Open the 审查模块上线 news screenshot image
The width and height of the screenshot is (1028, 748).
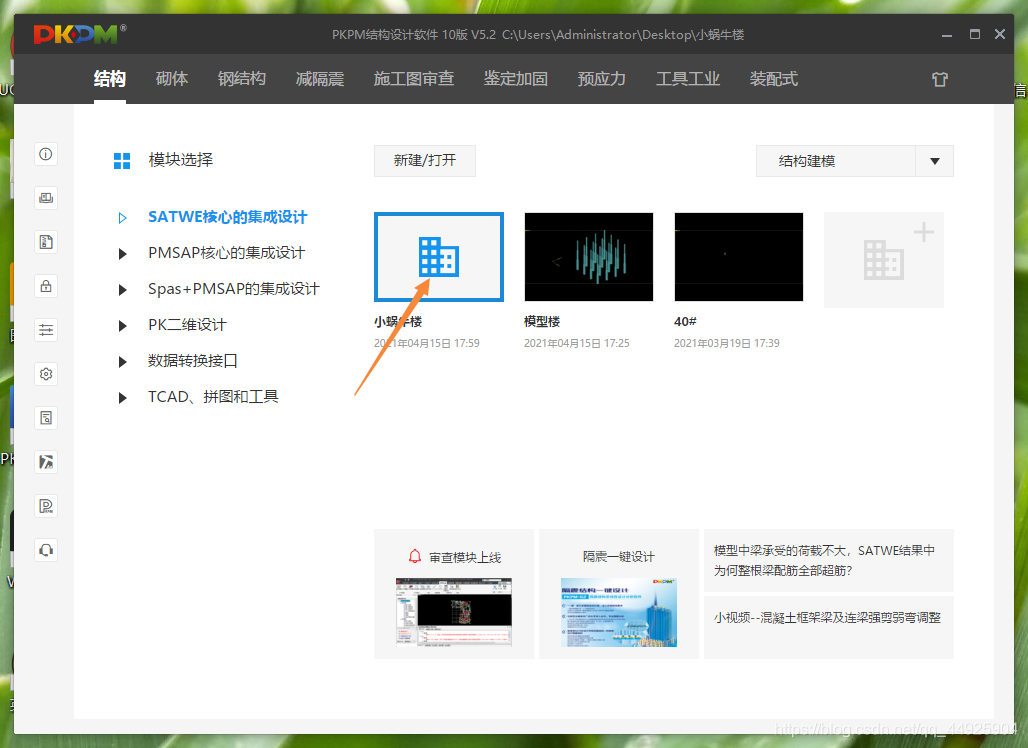454,612
